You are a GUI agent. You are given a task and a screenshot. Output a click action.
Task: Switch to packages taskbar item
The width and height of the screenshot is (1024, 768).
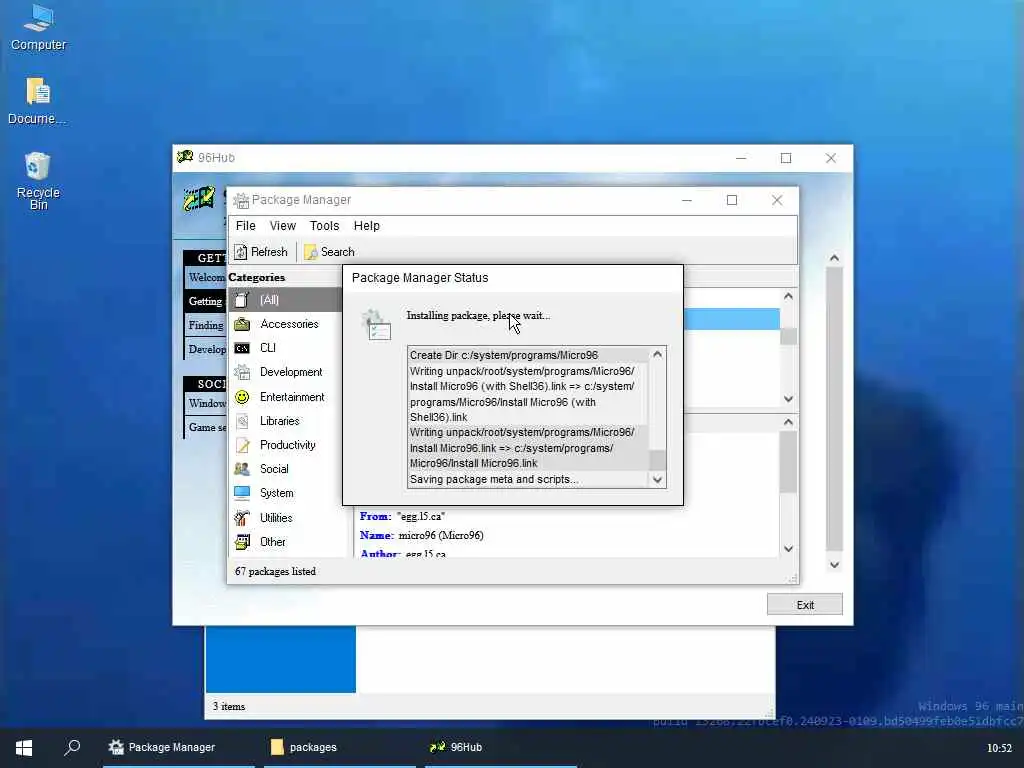point(340,747)
